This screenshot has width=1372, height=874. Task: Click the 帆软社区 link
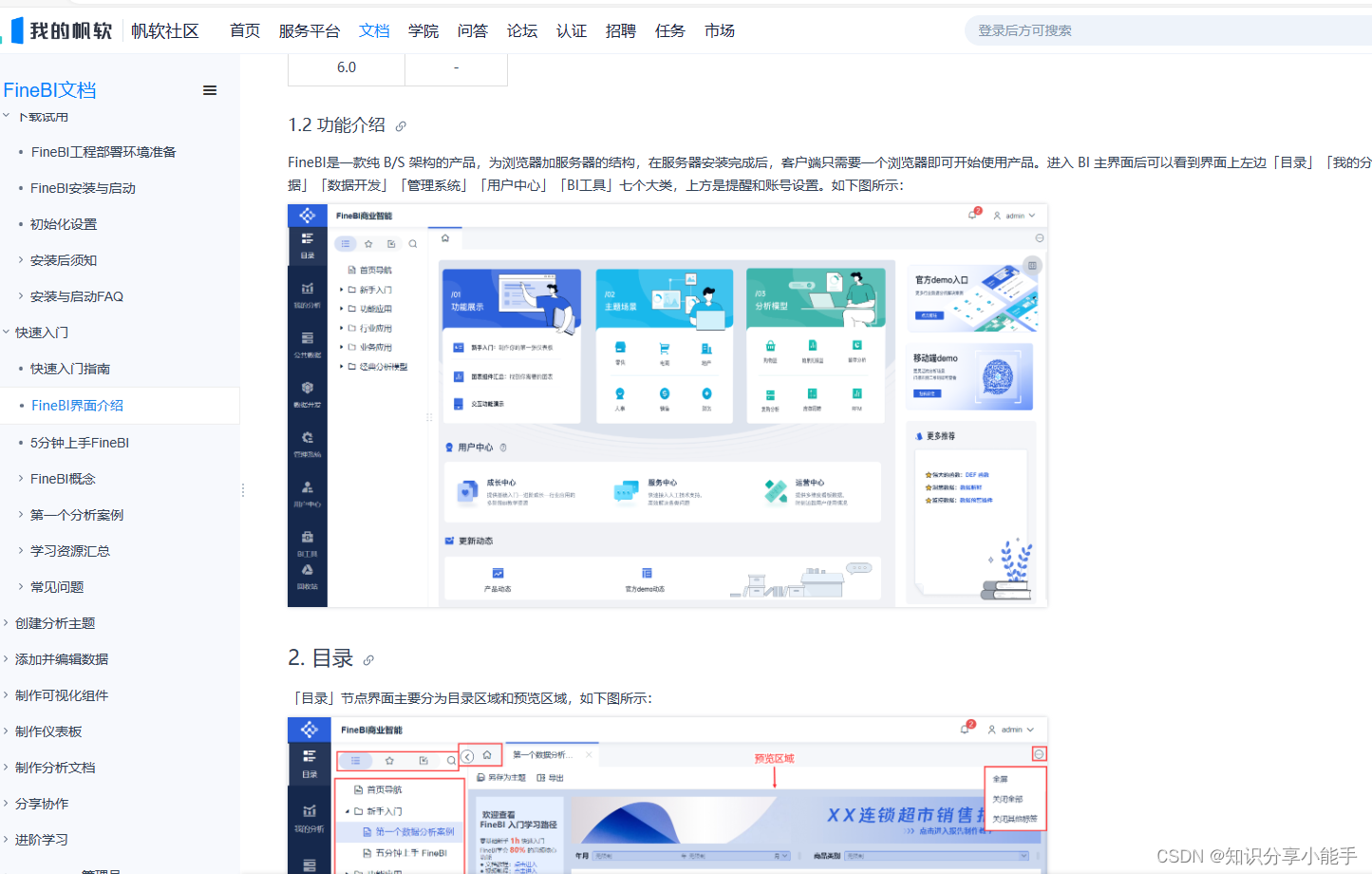point(165,30)
